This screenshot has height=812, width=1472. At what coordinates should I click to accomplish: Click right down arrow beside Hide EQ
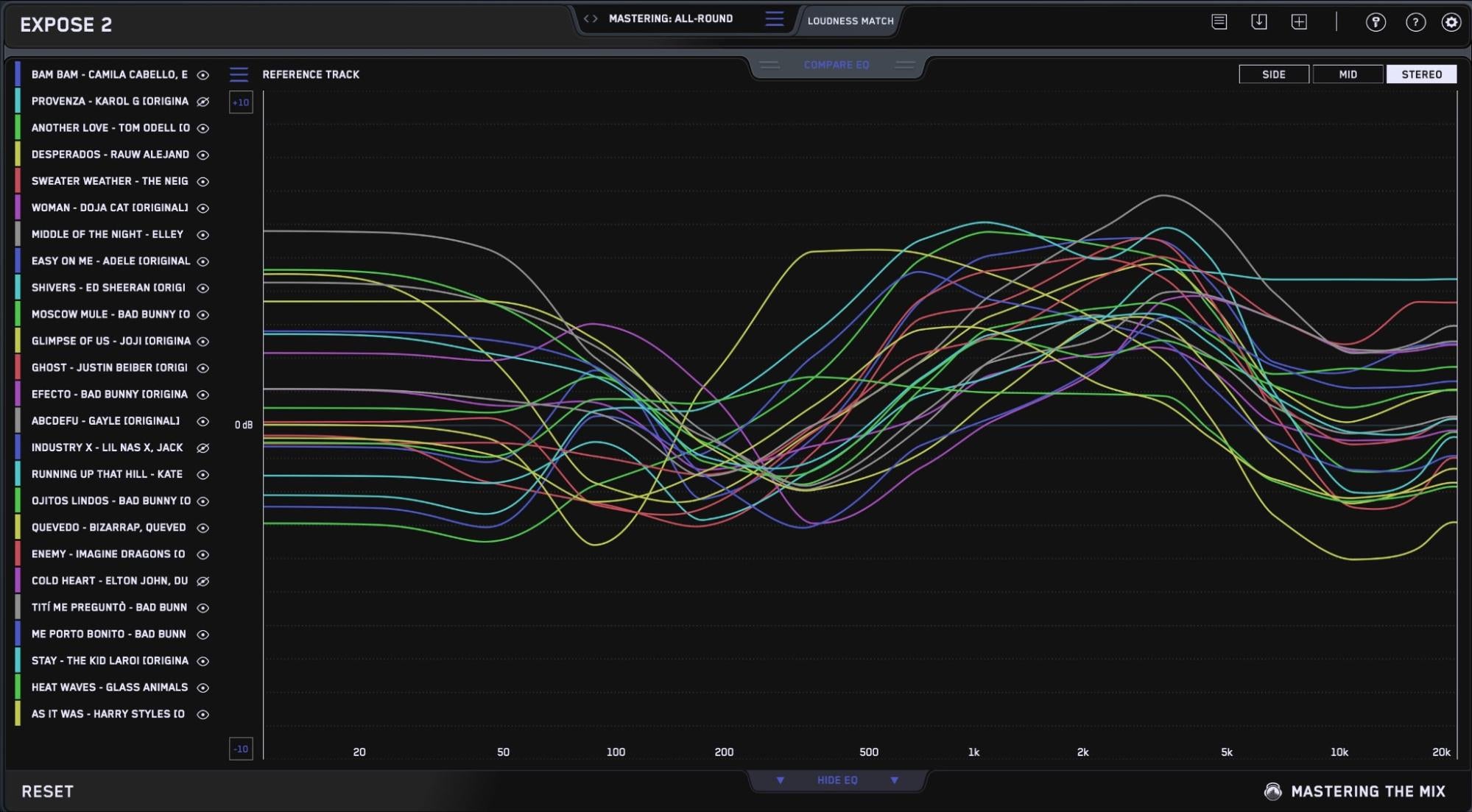(895, 780)
